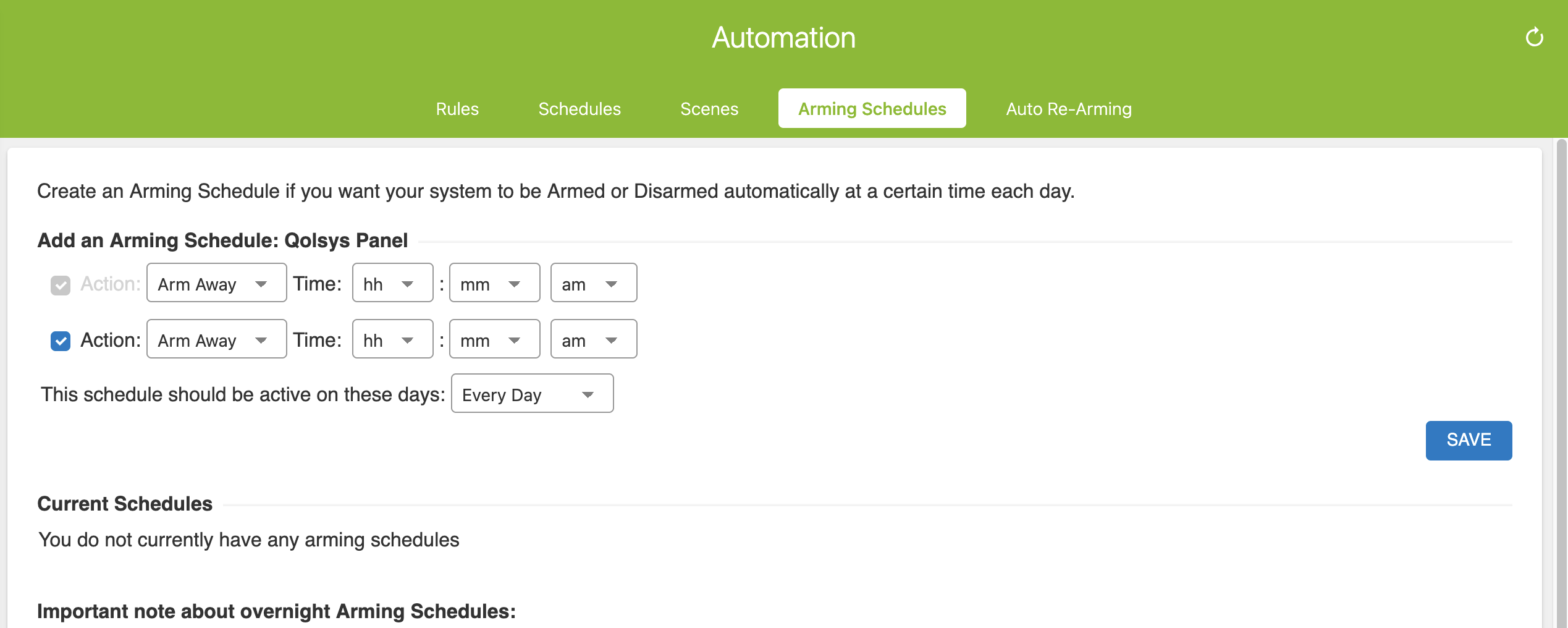1568x628 pixels.
Task: Switch to the Schedules tab
Action: tap(580, 109)
